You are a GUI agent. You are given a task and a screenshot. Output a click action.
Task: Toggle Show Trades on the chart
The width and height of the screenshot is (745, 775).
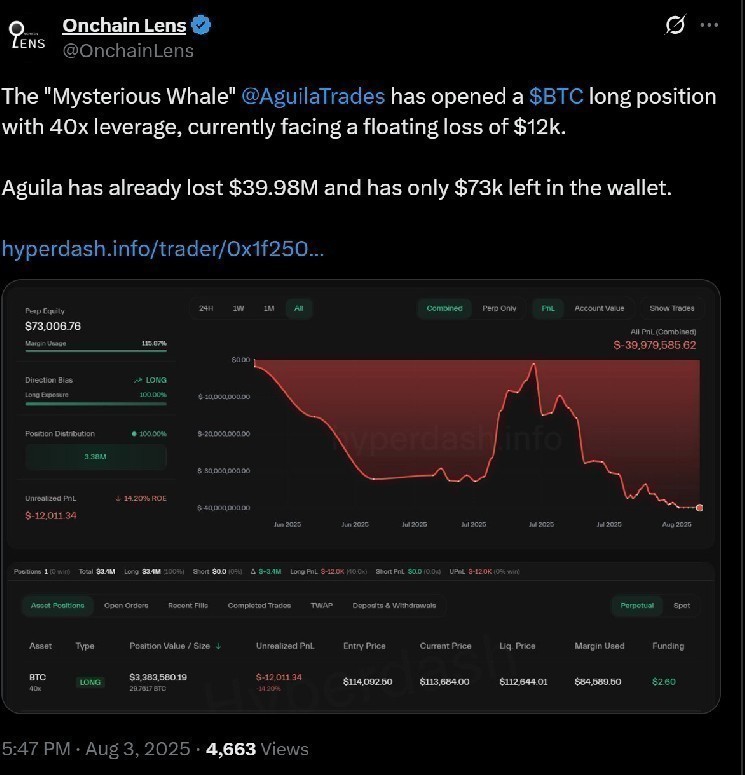(x=672, y=308)
